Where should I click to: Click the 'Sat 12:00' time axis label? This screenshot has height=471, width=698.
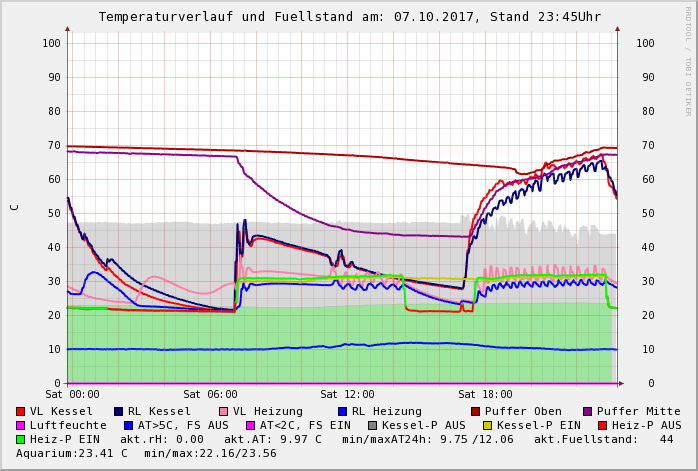(x=347, y=395)
